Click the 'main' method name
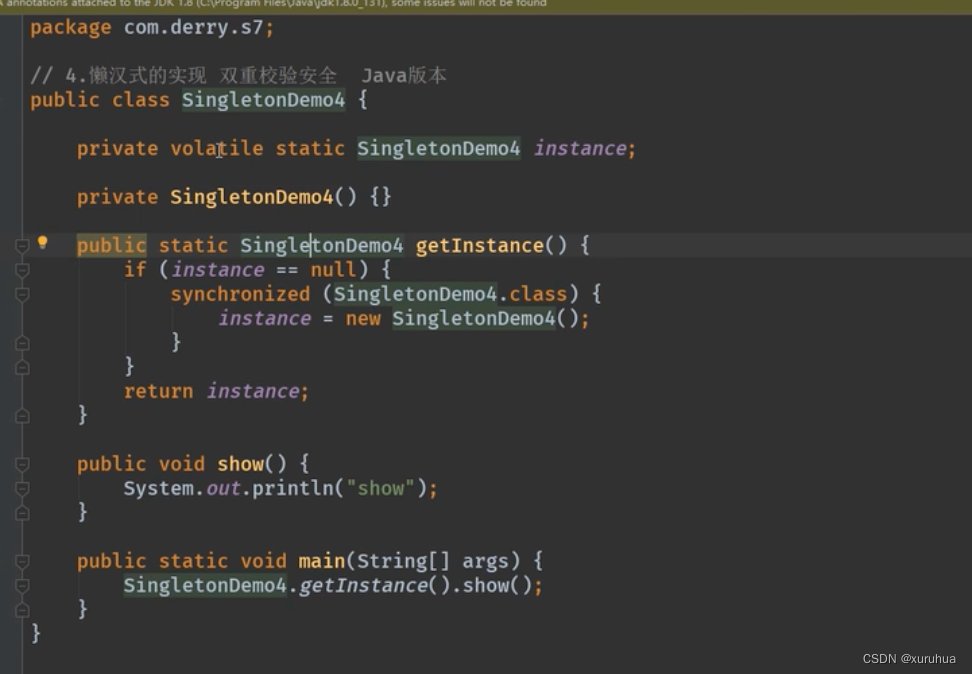This screenshot has height=674, width=972. [322, 562]
